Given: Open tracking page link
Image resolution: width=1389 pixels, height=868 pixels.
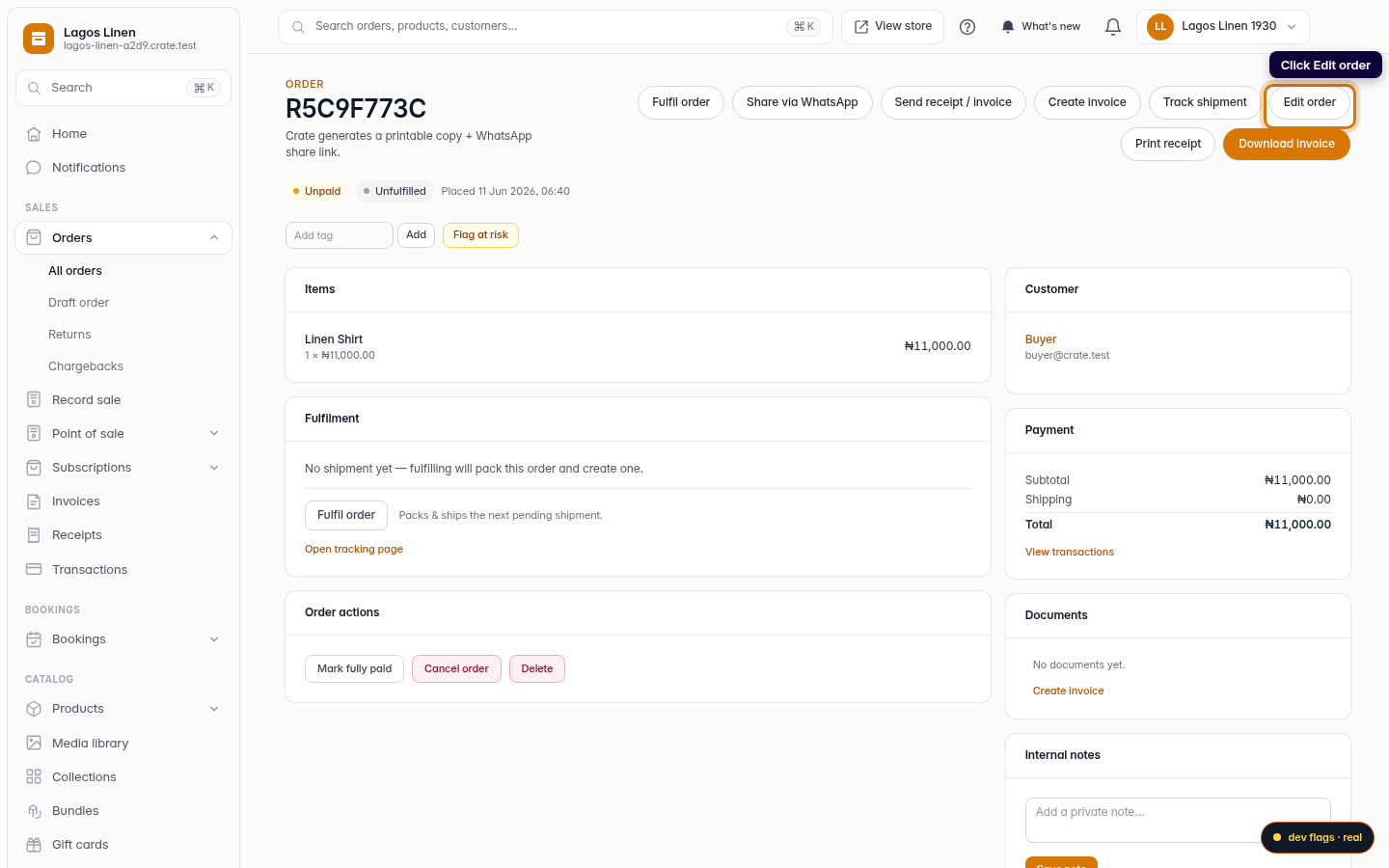Looking at the screenshot, I should pos(354,550).
